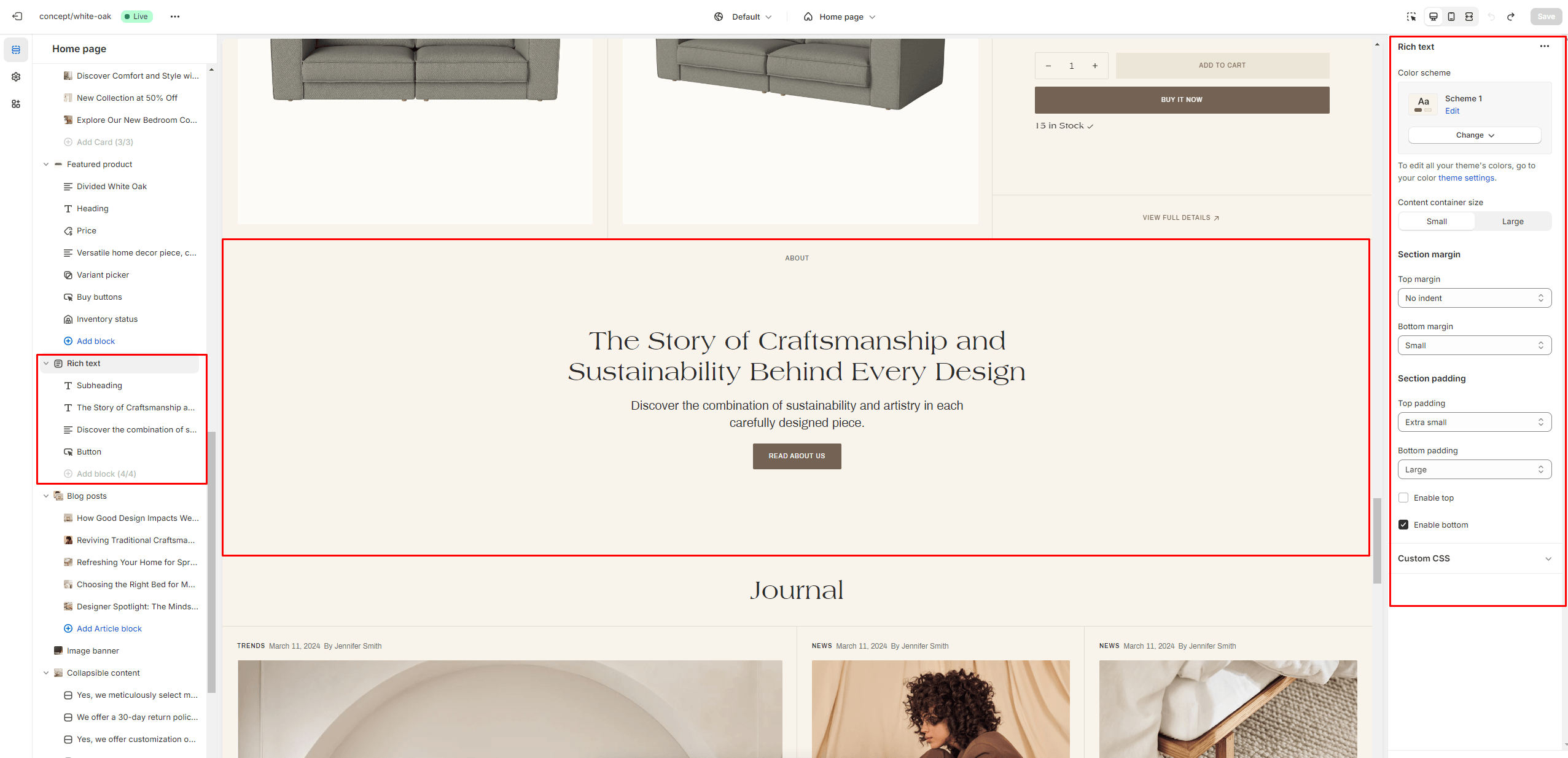Open the app embeds icon in sidebar

coord(16,104)
